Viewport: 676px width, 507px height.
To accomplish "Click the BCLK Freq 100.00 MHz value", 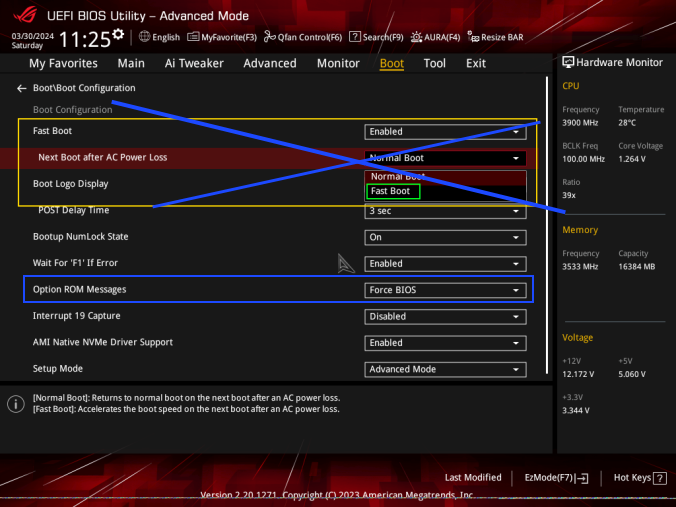I will click(583, 159).
